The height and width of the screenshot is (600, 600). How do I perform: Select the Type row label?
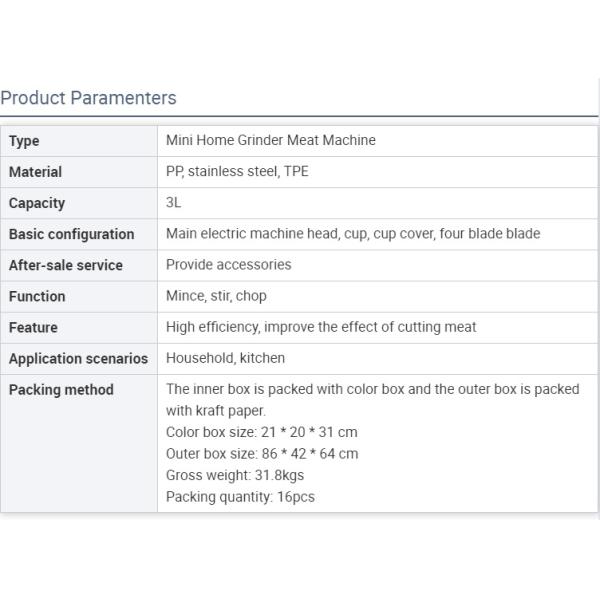point(24,141)
